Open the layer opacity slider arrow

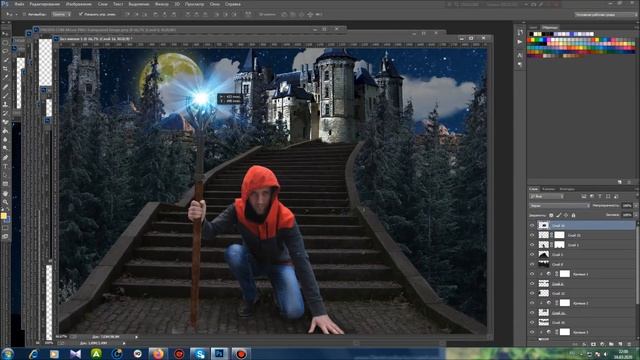tap(635, 206)
